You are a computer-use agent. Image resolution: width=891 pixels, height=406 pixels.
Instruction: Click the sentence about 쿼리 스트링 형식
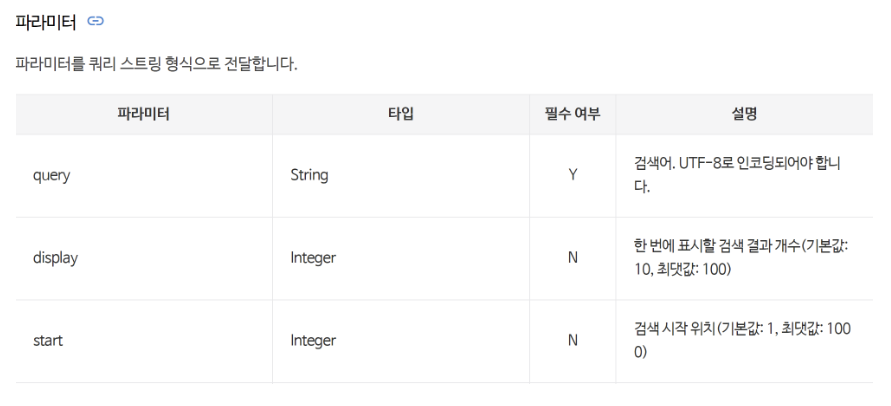(x=156, y=64)
